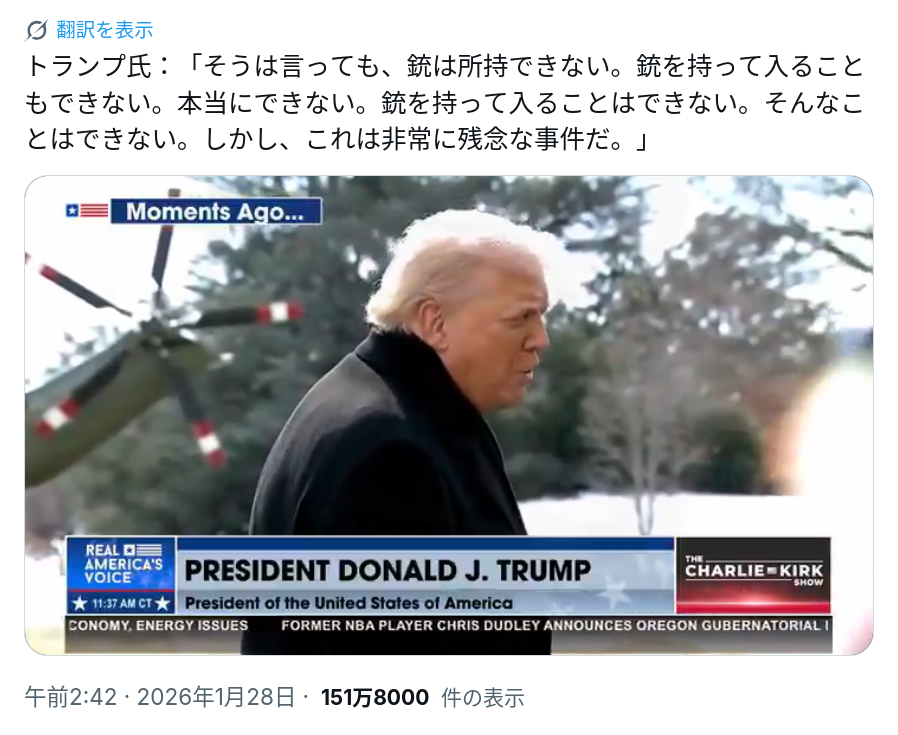898x735 pixels.
Task: Open the 151万8000 view count
Action: [375, 697]
